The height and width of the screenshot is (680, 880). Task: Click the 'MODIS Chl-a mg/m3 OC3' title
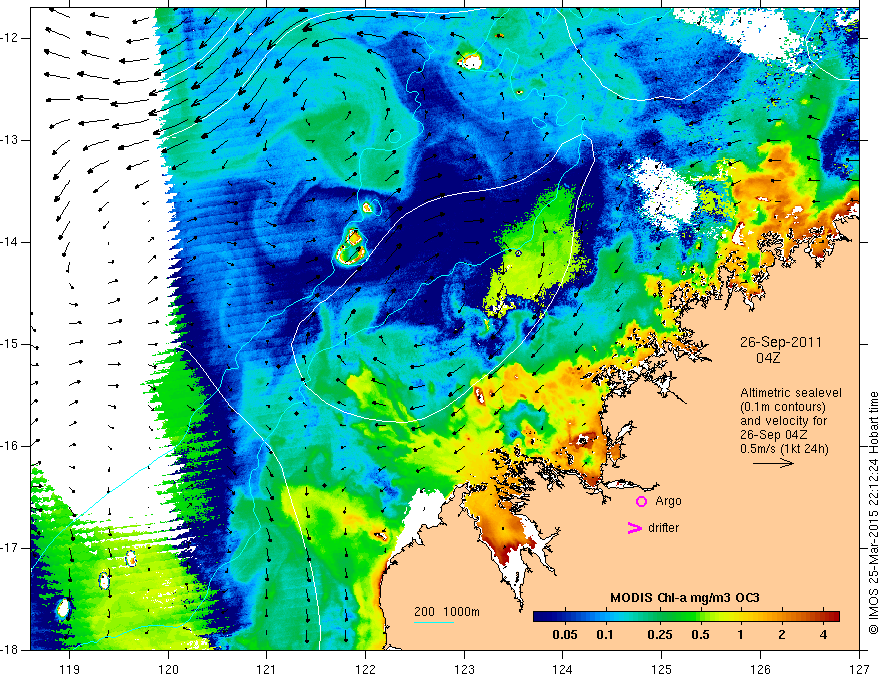(685, 598)
